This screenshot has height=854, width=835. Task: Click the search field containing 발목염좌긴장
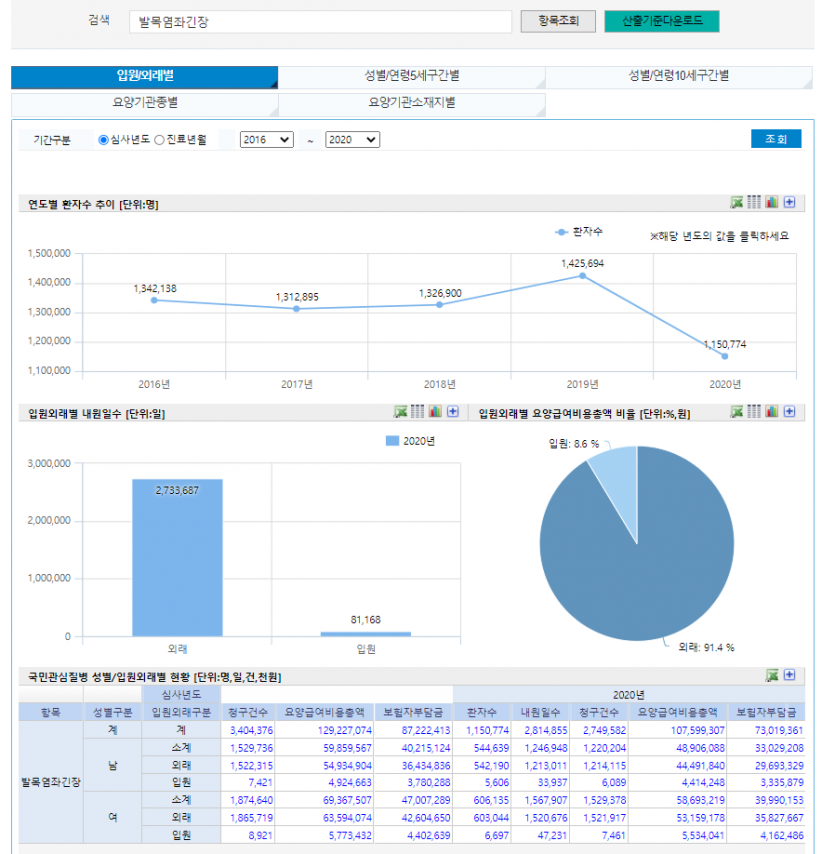[x=320, y=22]
